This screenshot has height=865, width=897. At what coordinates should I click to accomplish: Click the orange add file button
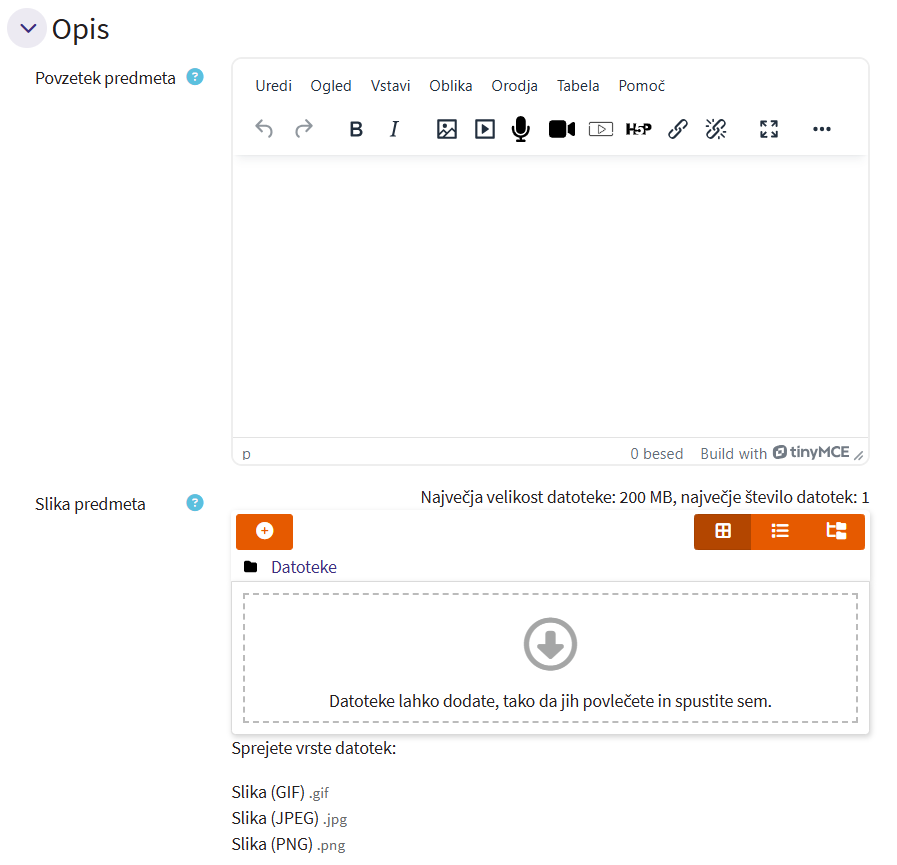[264, 531]
